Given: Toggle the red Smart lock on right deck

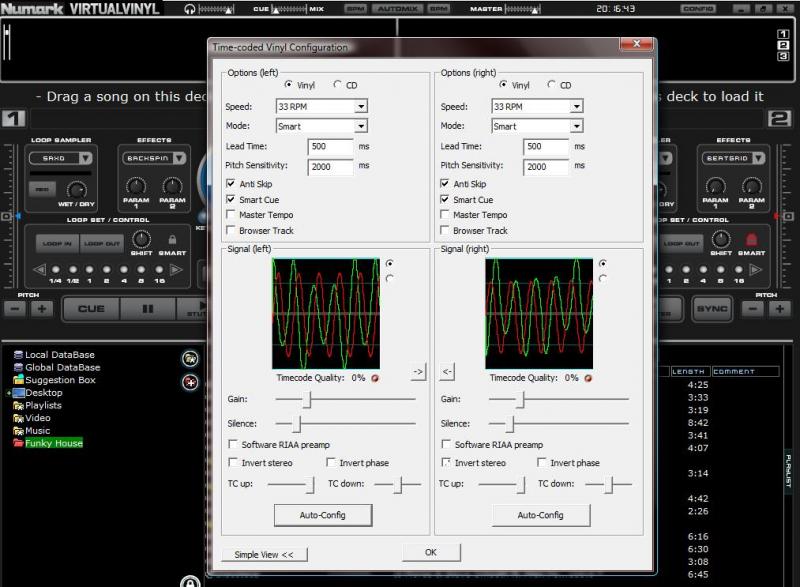Looking at the screenshot, I should pos(750,240).
